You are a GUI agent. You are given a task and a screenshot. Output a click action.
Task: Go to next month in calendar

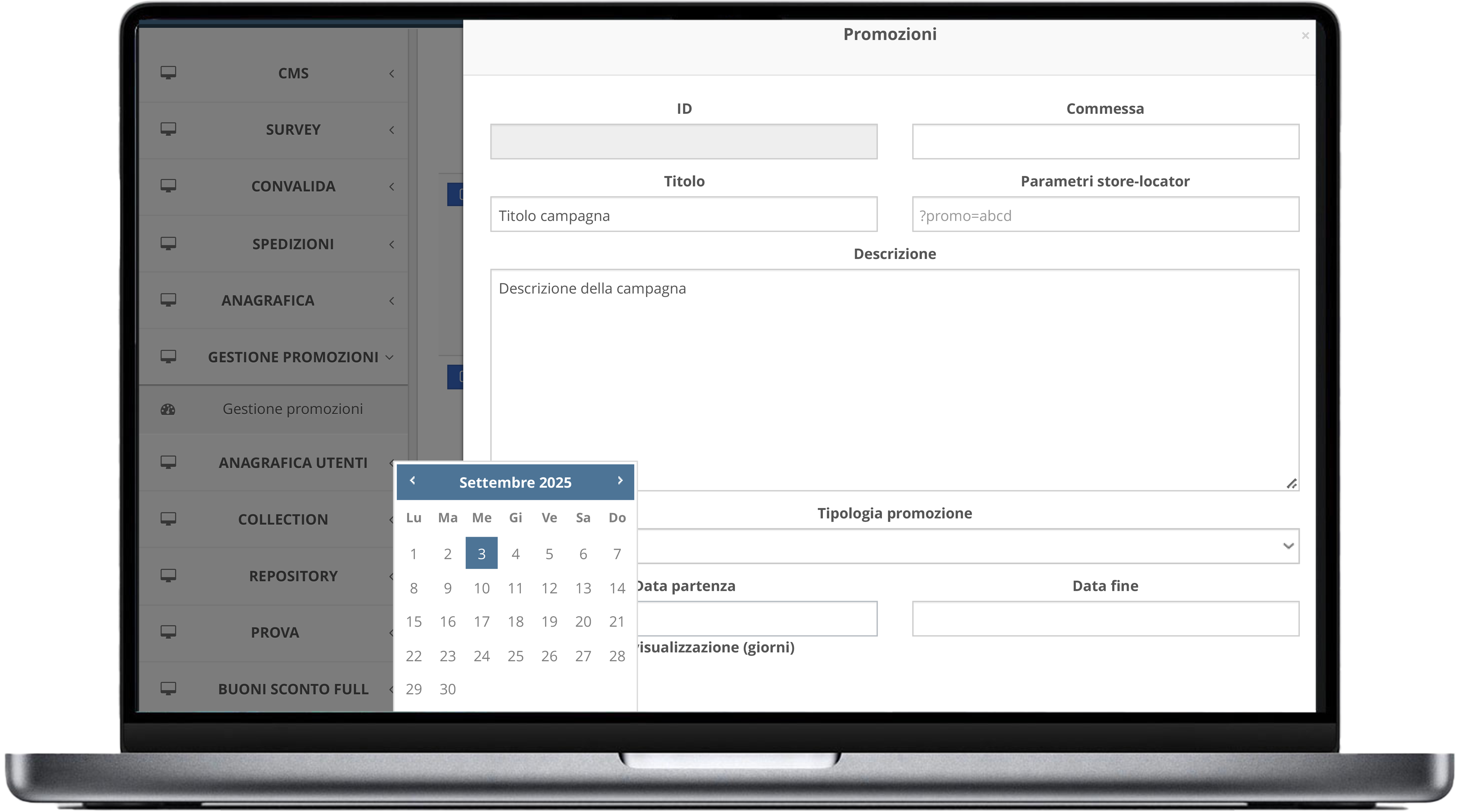(620, 480)
